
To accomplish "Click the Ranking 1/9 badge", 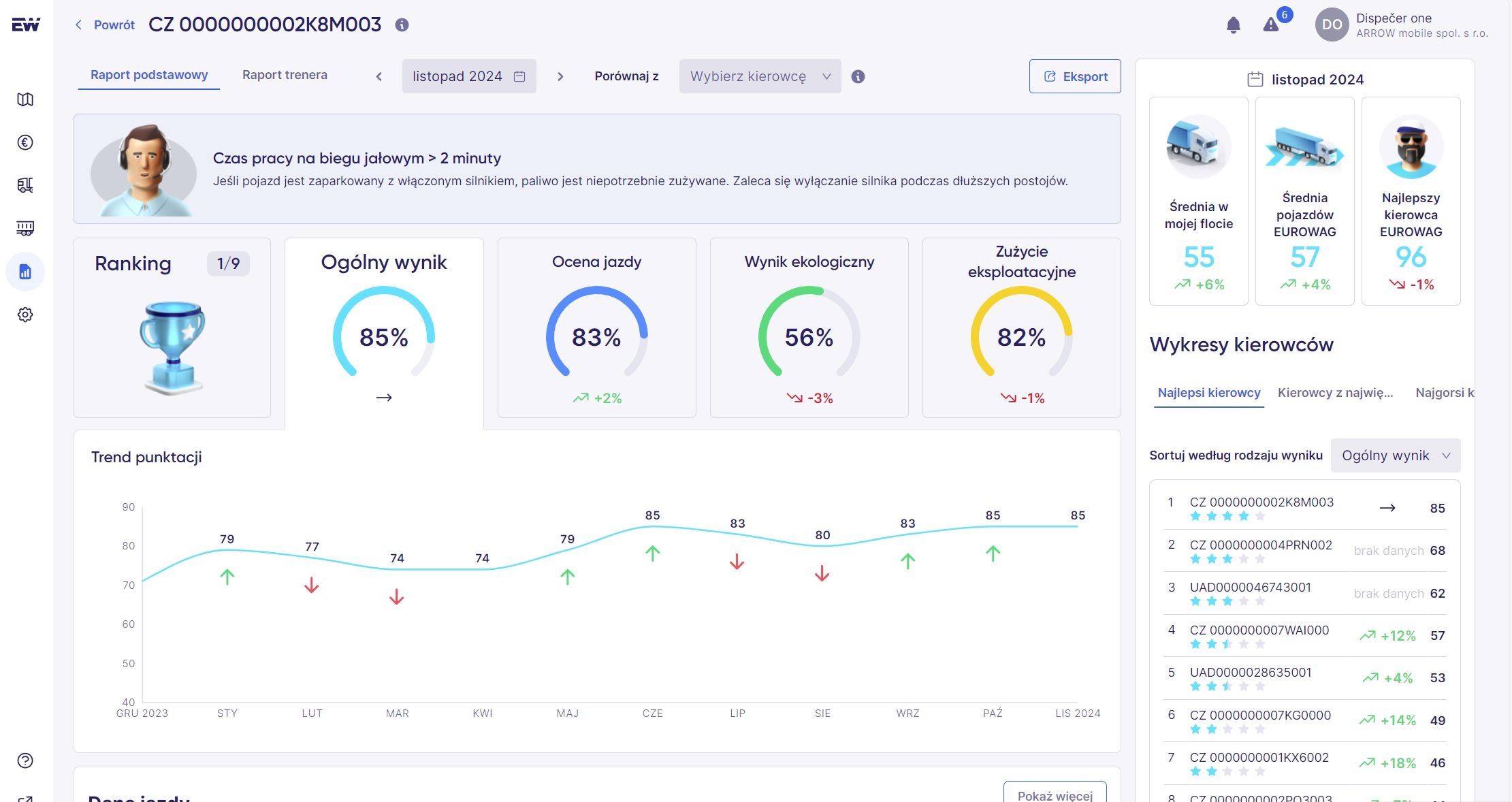I will coord(228,263).
